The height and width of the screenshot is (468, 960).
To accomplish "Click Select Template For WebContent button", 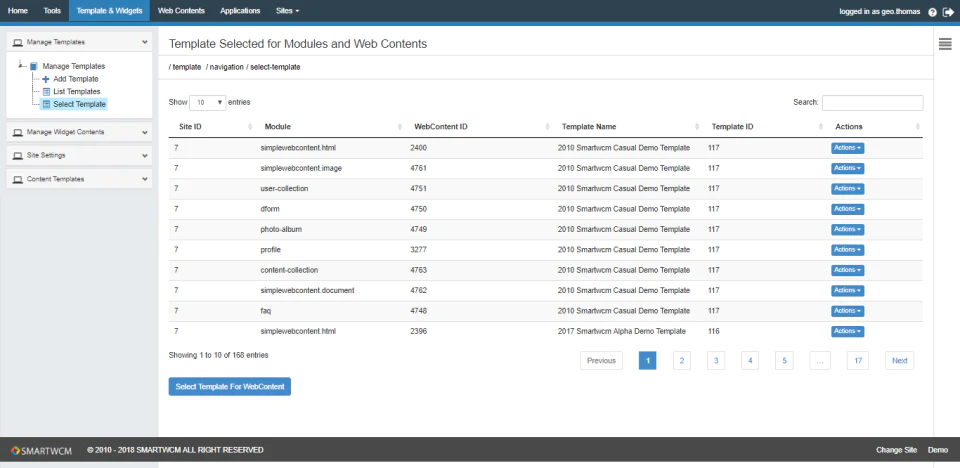I will tap(230, 387).
